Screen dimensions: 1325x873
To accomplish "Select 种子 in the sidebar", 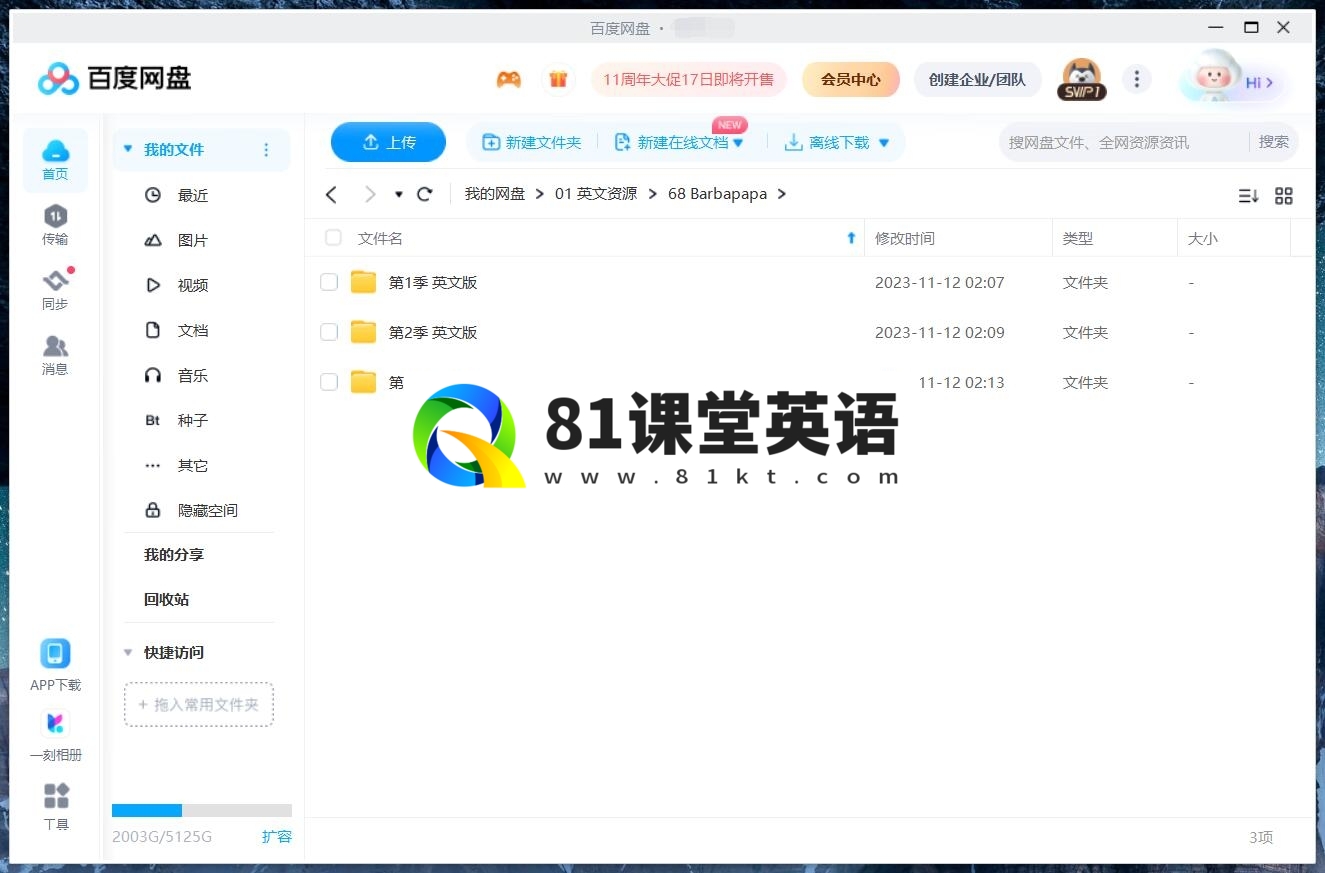I will coord(193,421).
